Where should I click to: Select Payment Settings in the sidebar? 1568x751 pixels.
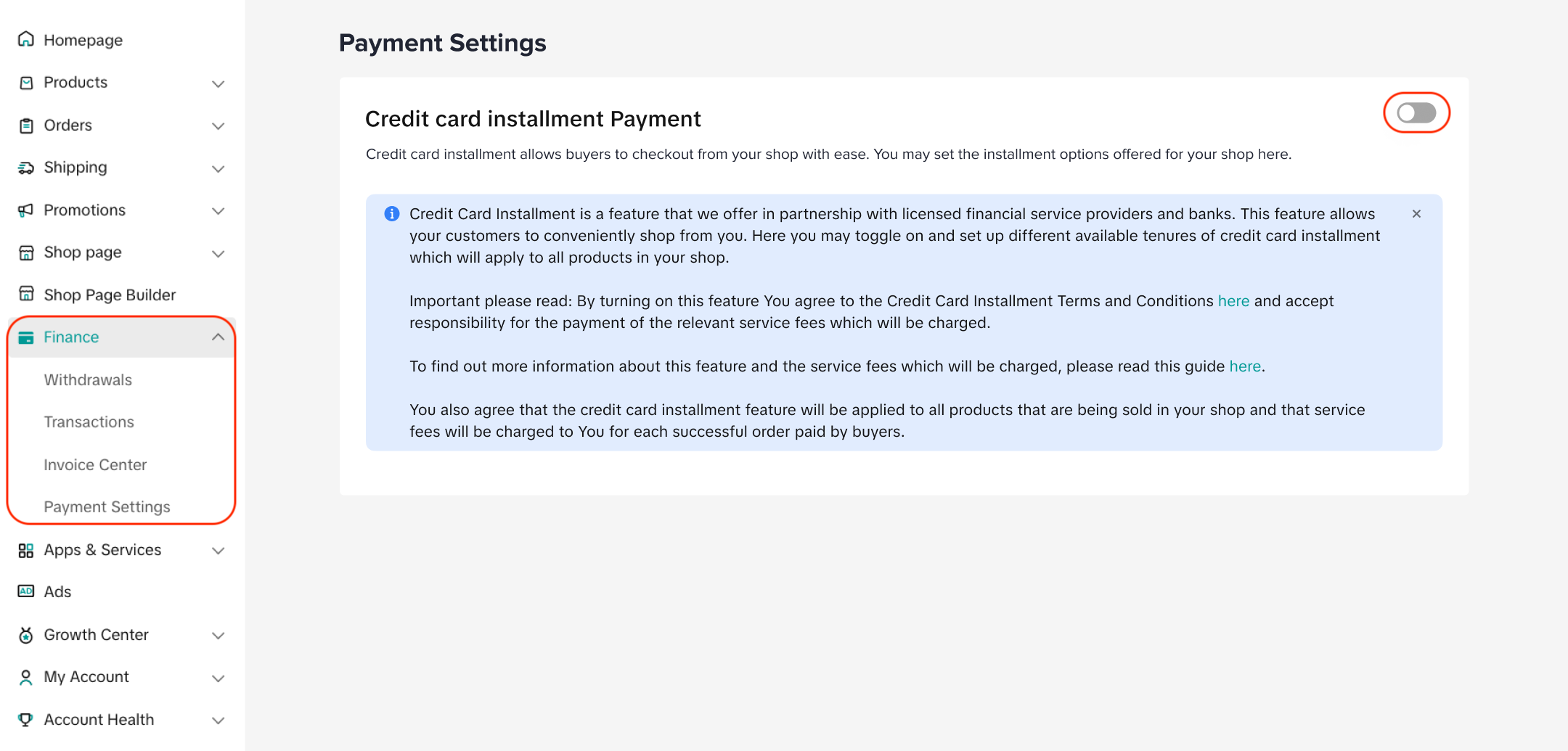(107, 506)
